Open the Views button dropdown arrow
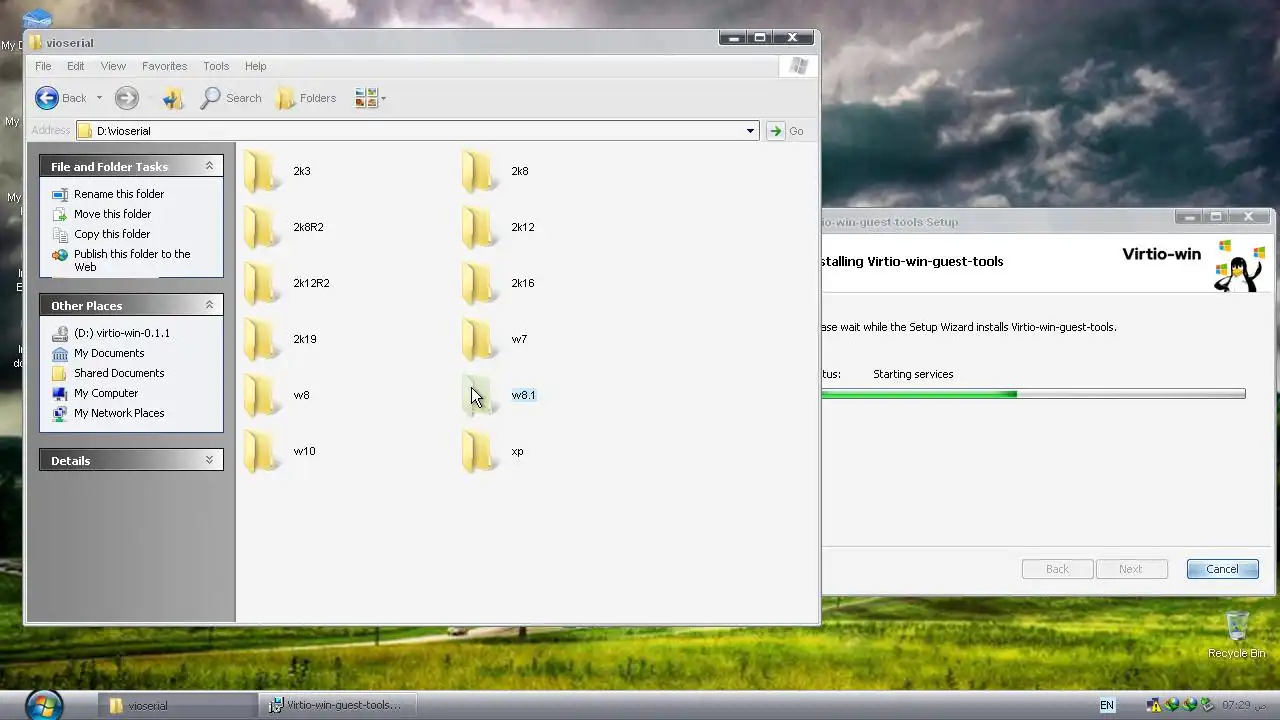Image resolution: width=1280 pixels, height=720 pixels. click(383, 98)
